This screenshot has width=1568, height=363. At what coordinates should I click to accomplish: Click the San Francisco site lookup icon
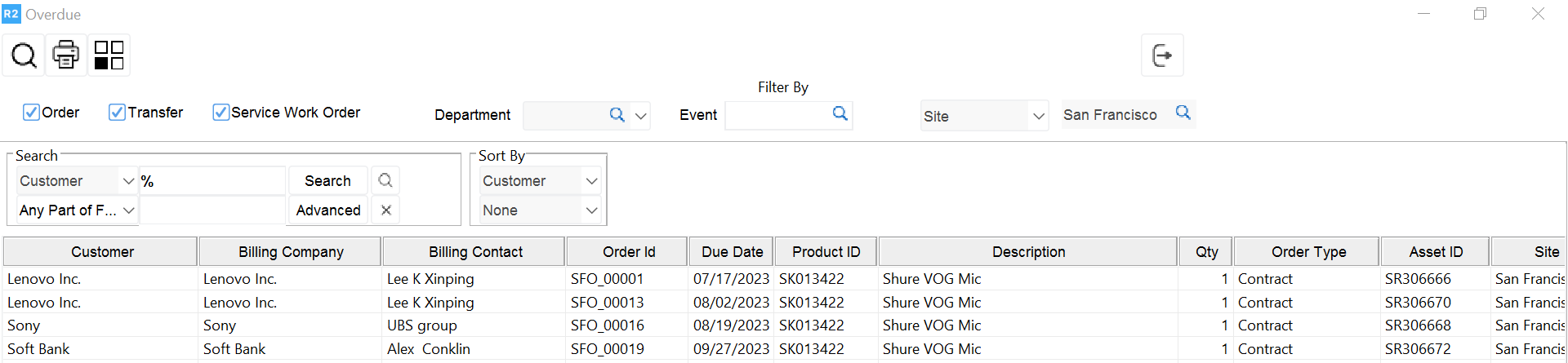tap(1183, 113)
